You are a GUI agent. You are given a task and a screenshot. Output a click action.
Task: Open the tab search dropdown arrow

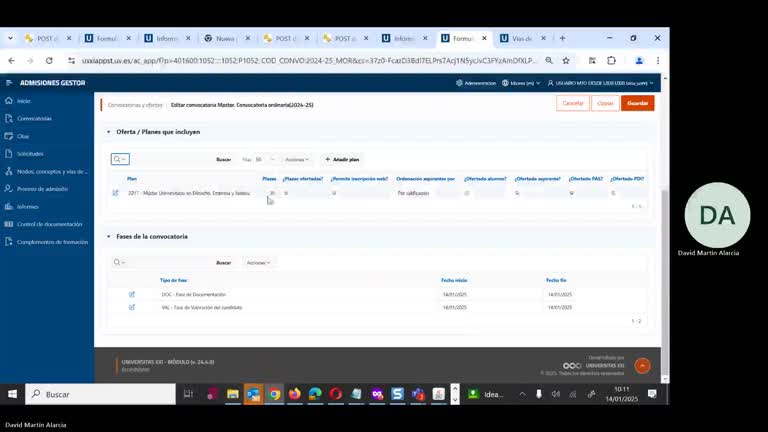tap(10, 38)
